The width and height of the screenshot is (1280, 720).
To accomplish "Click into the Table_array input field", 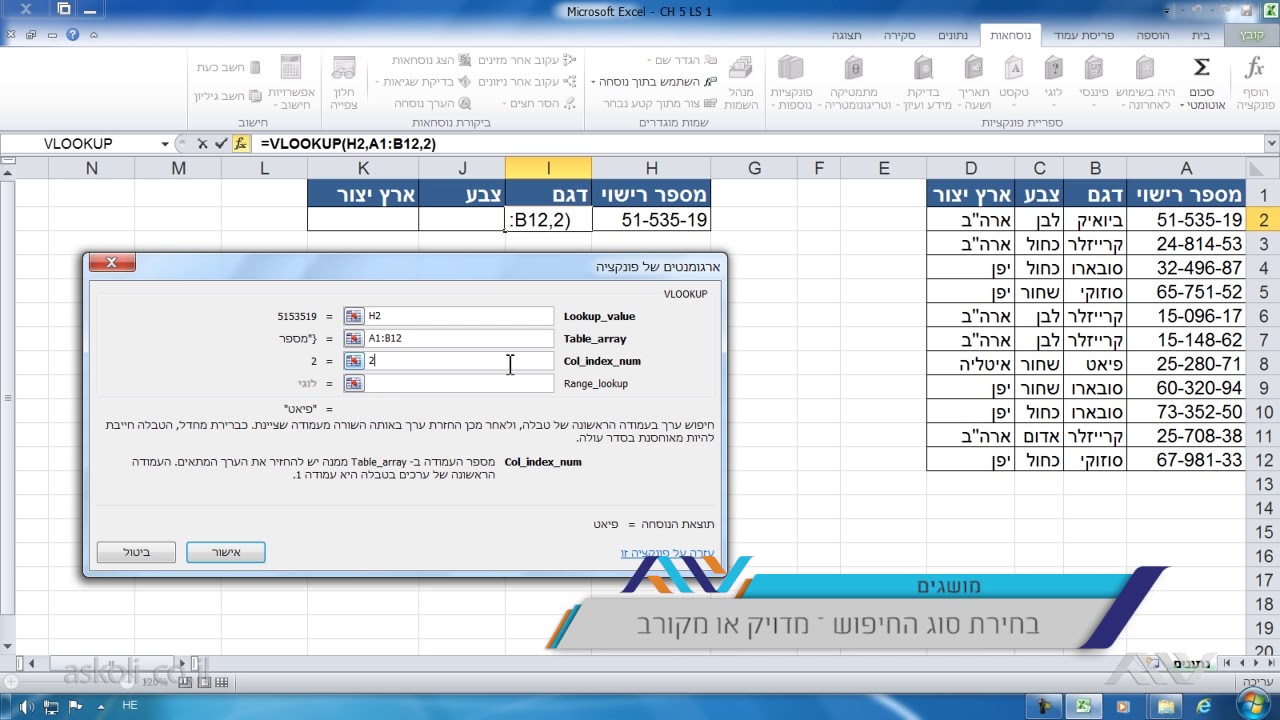I will (458, 338).
